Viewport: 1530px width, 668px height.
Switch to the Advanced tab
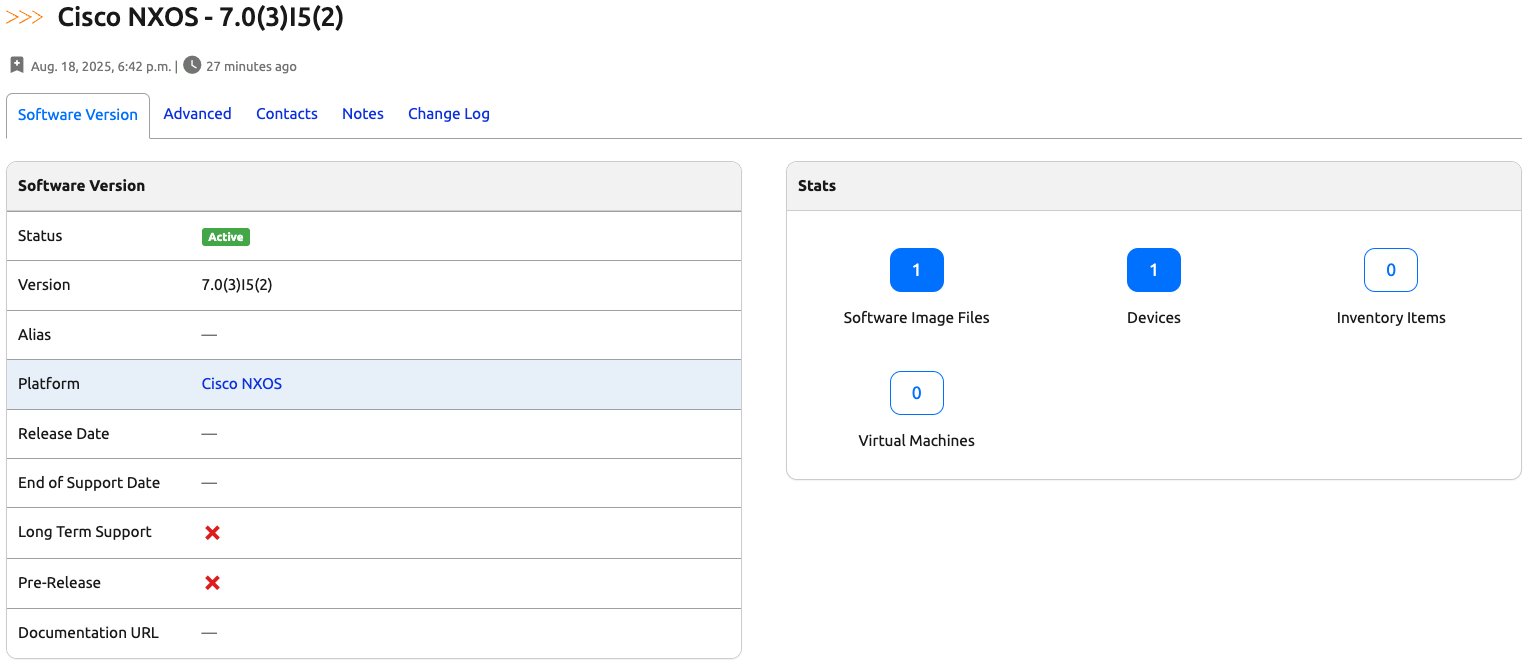197,114
